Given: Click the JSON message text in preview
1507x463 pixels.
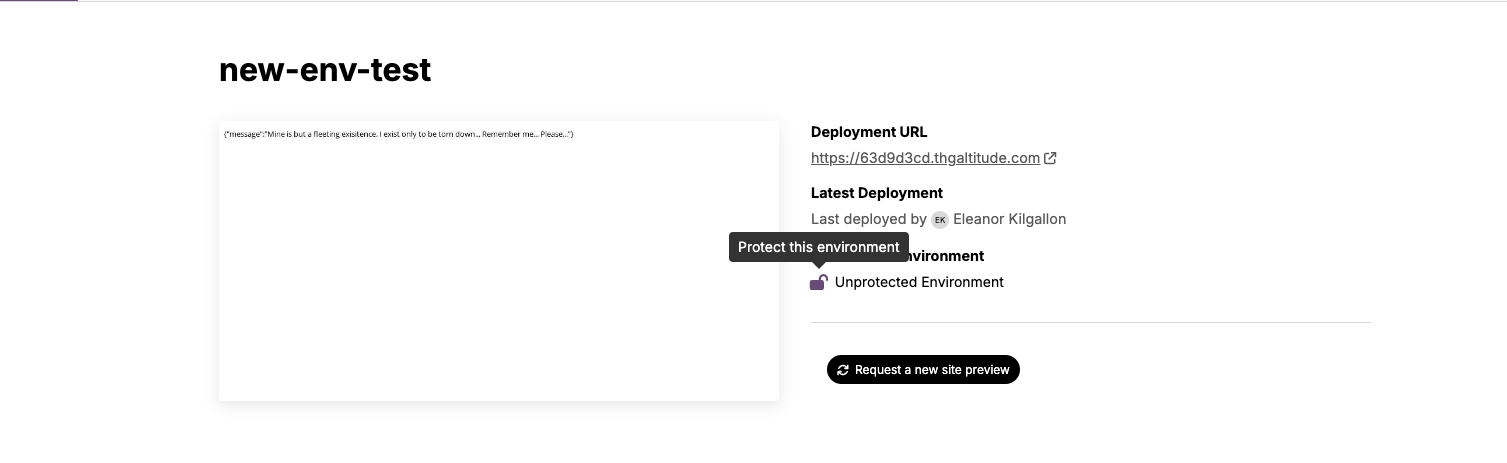Looking at the screenshot, I should [x=399, y=134].
